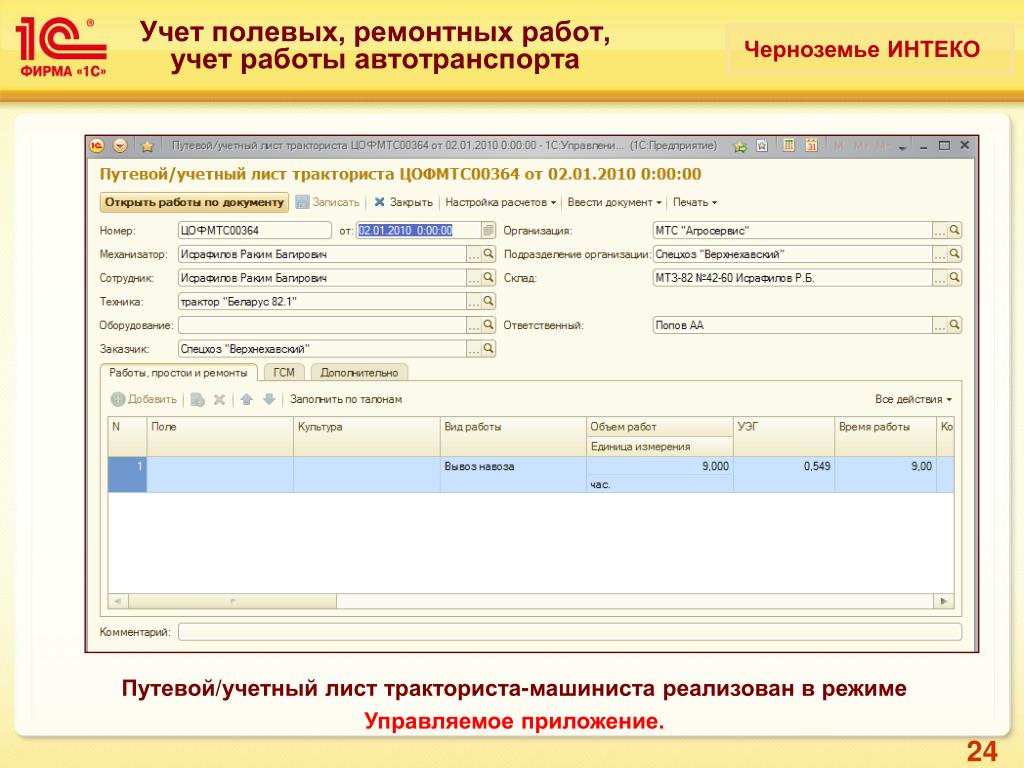Click the ellipsis select button for Заказчик
Viewport: 1024px width, 768px height.
(x=473, y=349)
